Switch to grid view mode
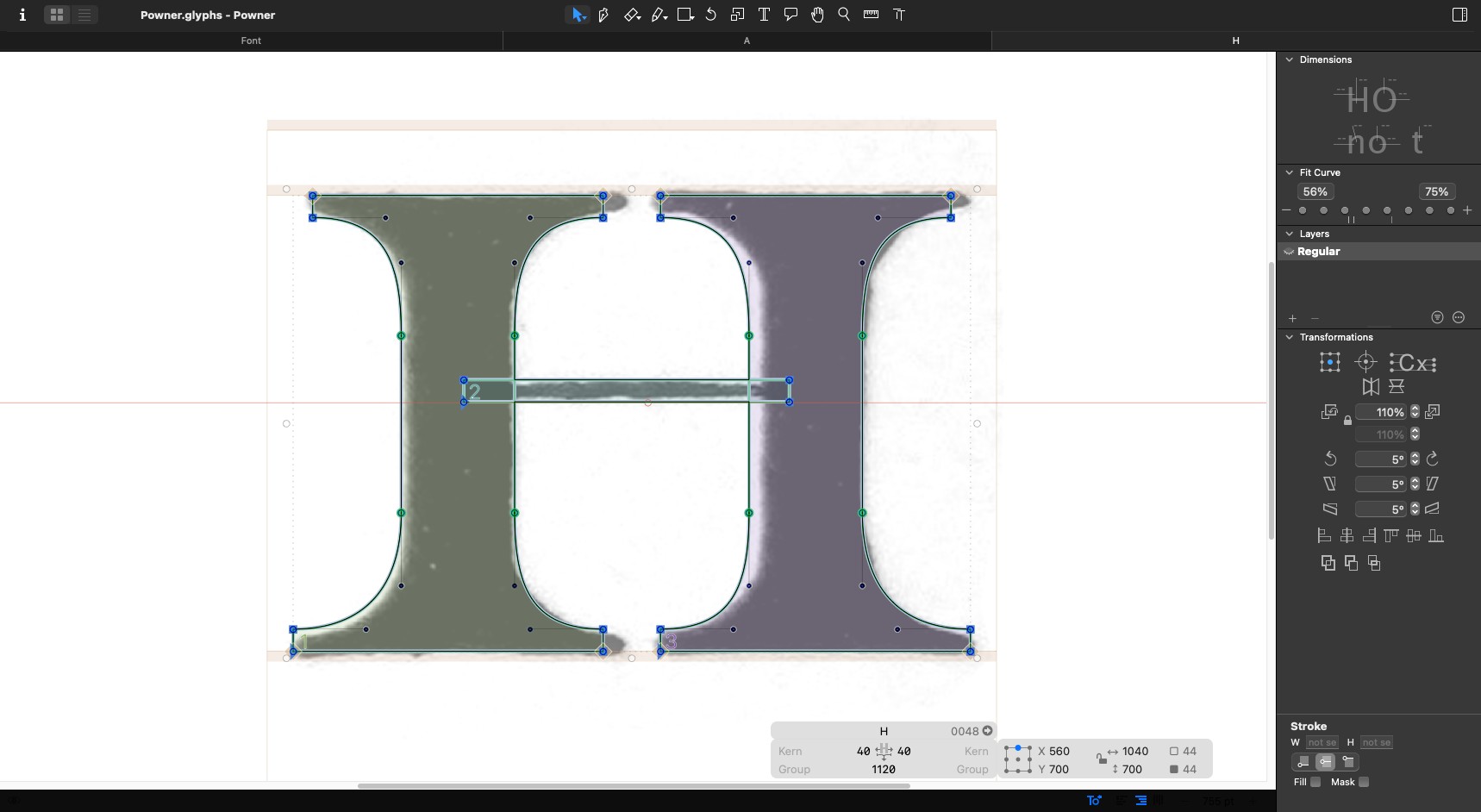 [57, 15]
